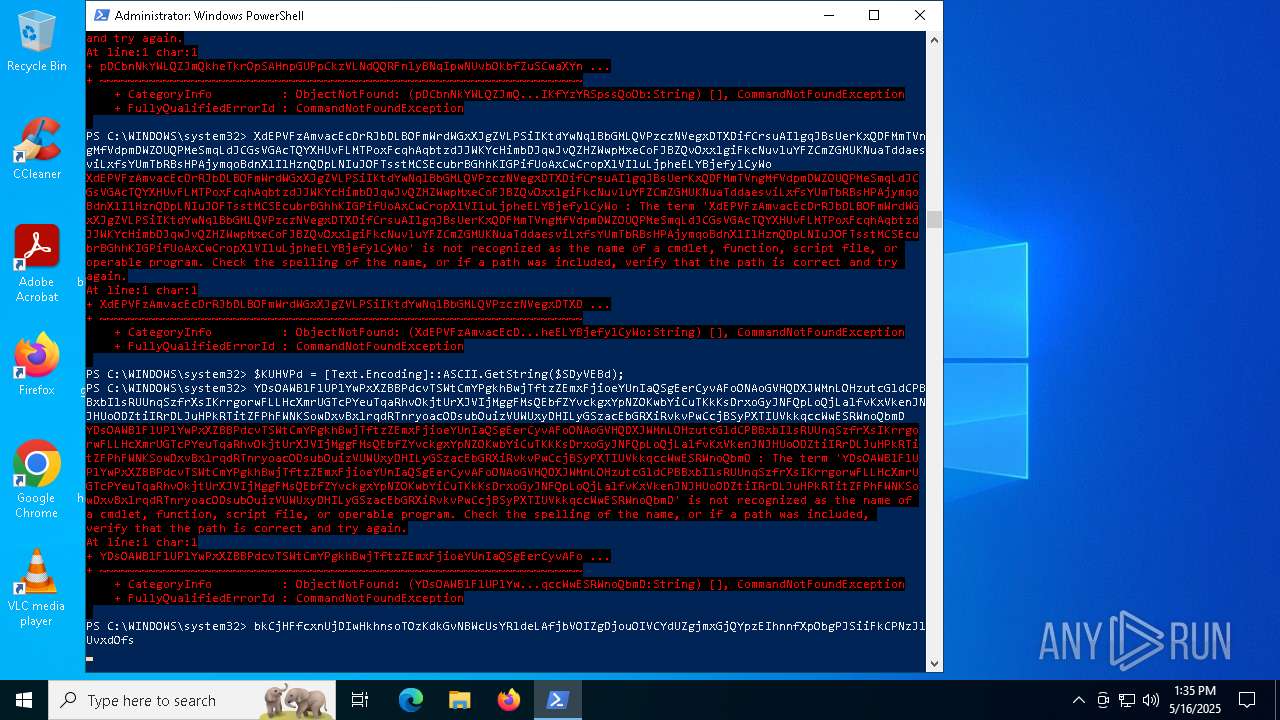Click the last 'FullyQualifiedErrorId : CommandNotFoundException' line
Image resolution: width=1280 pixels, height=720 pixels.
click(x=289, y=598)
